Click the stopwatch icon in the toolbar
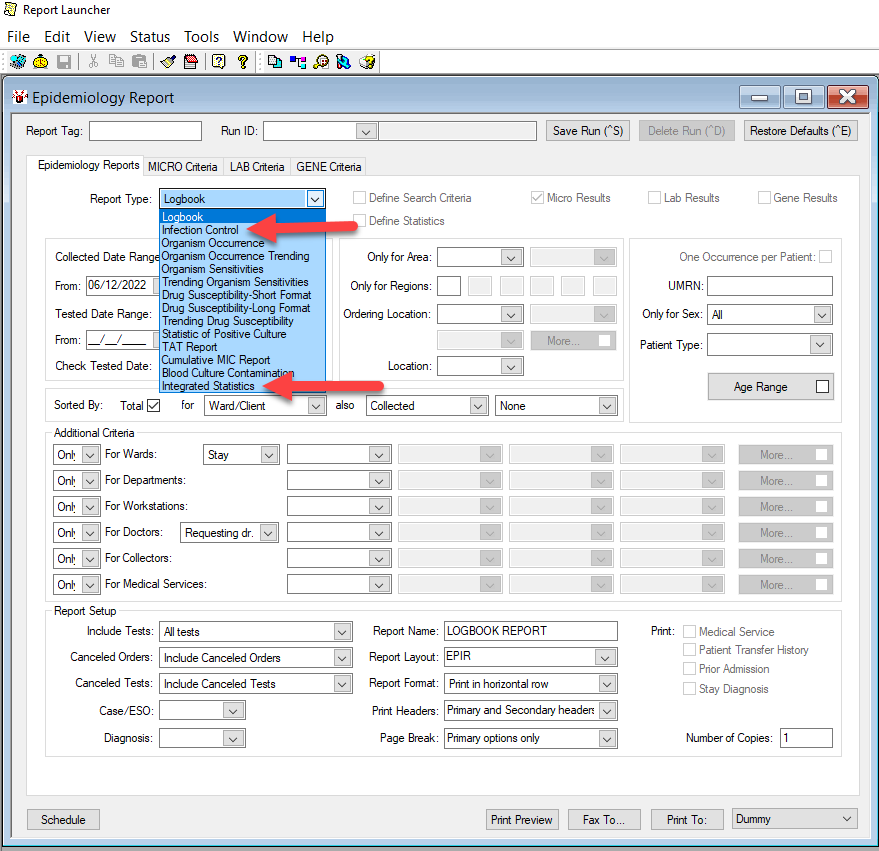The width and height of the screenshot is (879, 851). point(41,62)
